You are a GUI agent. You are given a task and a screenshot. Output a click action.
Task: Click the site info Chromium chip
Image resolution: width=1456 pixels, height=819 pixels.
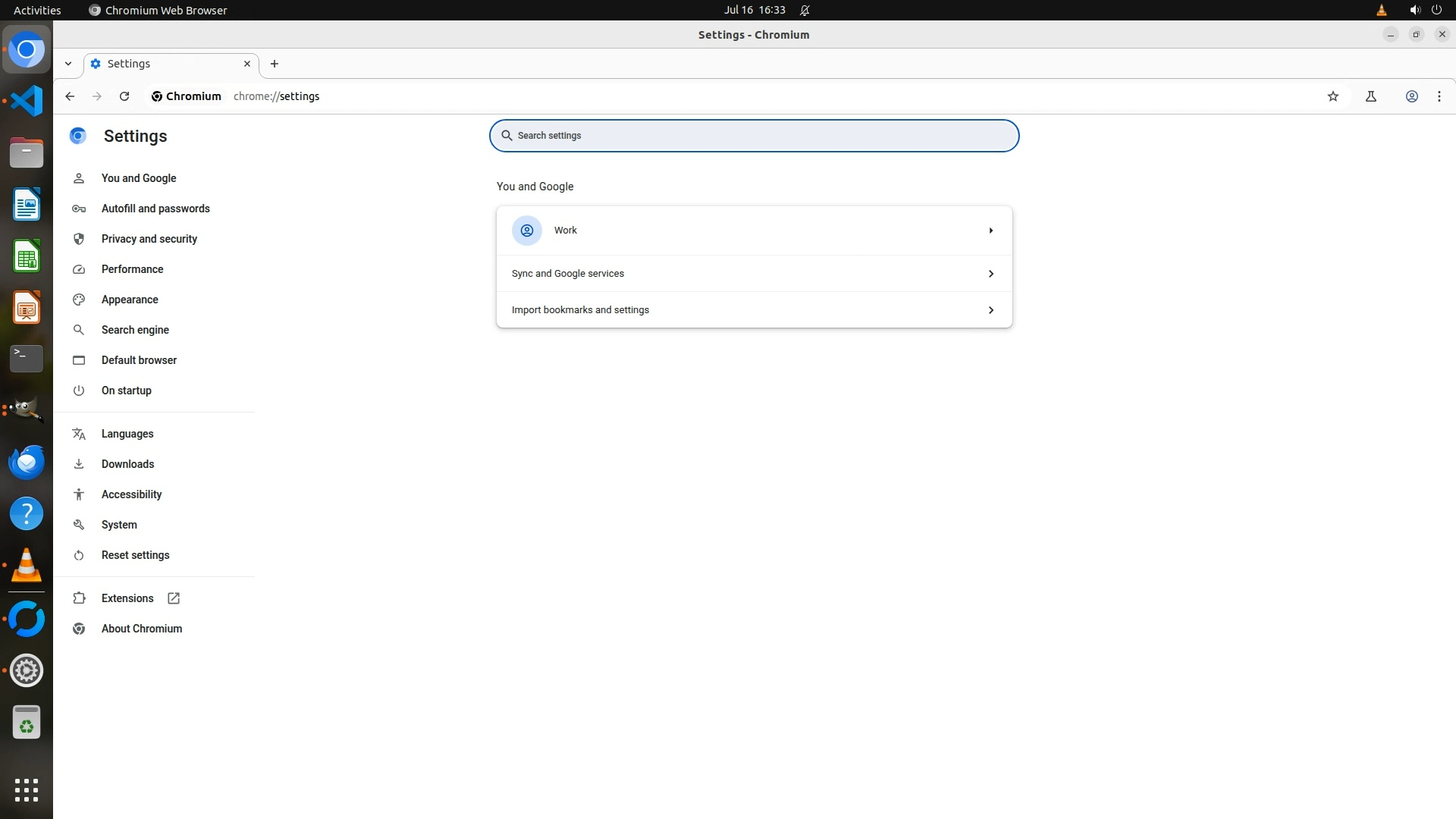pos(187,96)
